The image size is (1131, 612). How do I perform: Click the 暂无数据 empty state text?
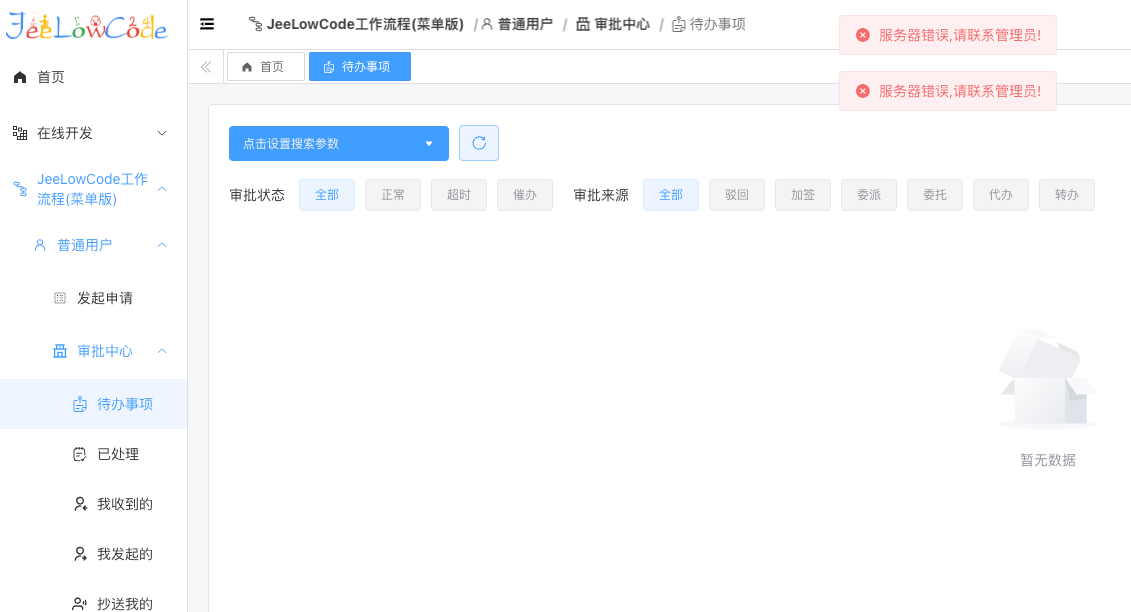(1048, 460)
